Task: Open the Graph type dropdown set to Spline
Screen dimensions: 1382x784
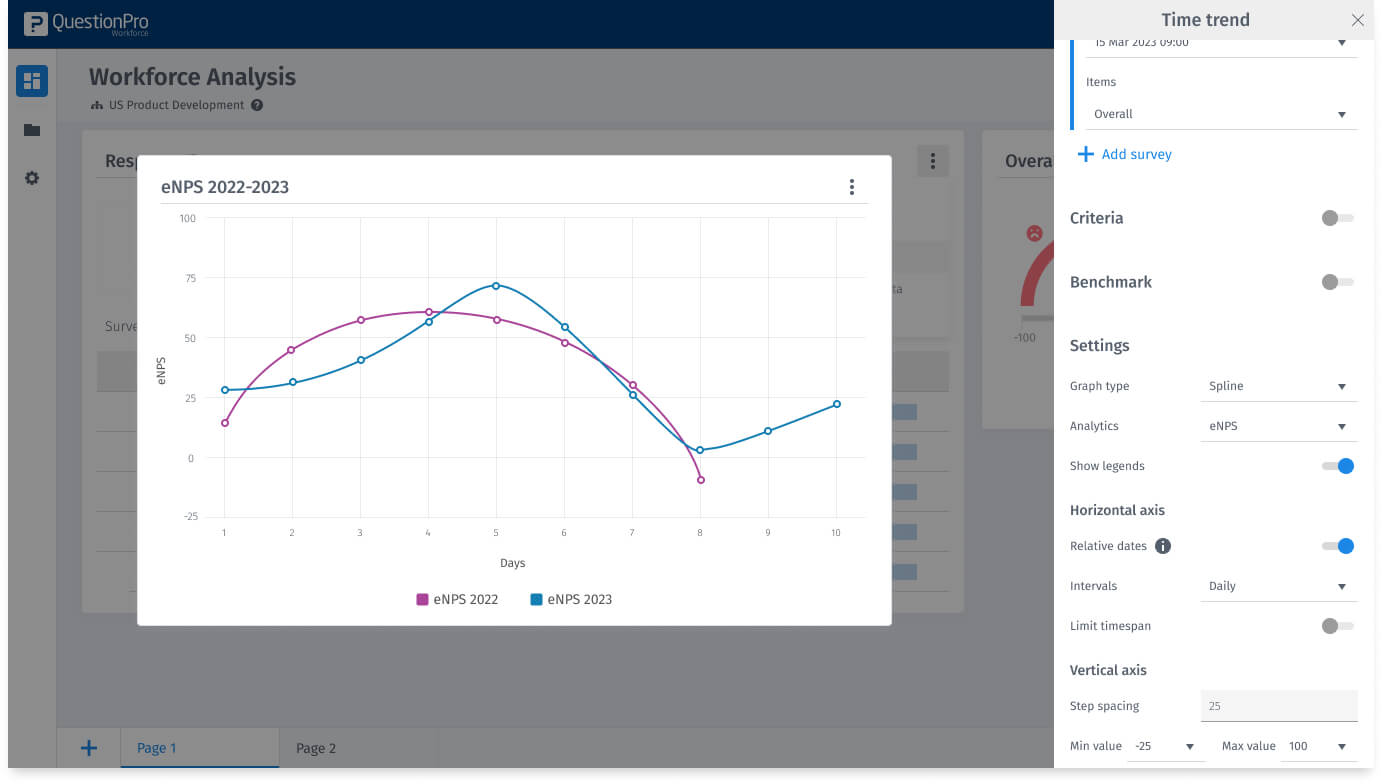Action: point(1279,386)
